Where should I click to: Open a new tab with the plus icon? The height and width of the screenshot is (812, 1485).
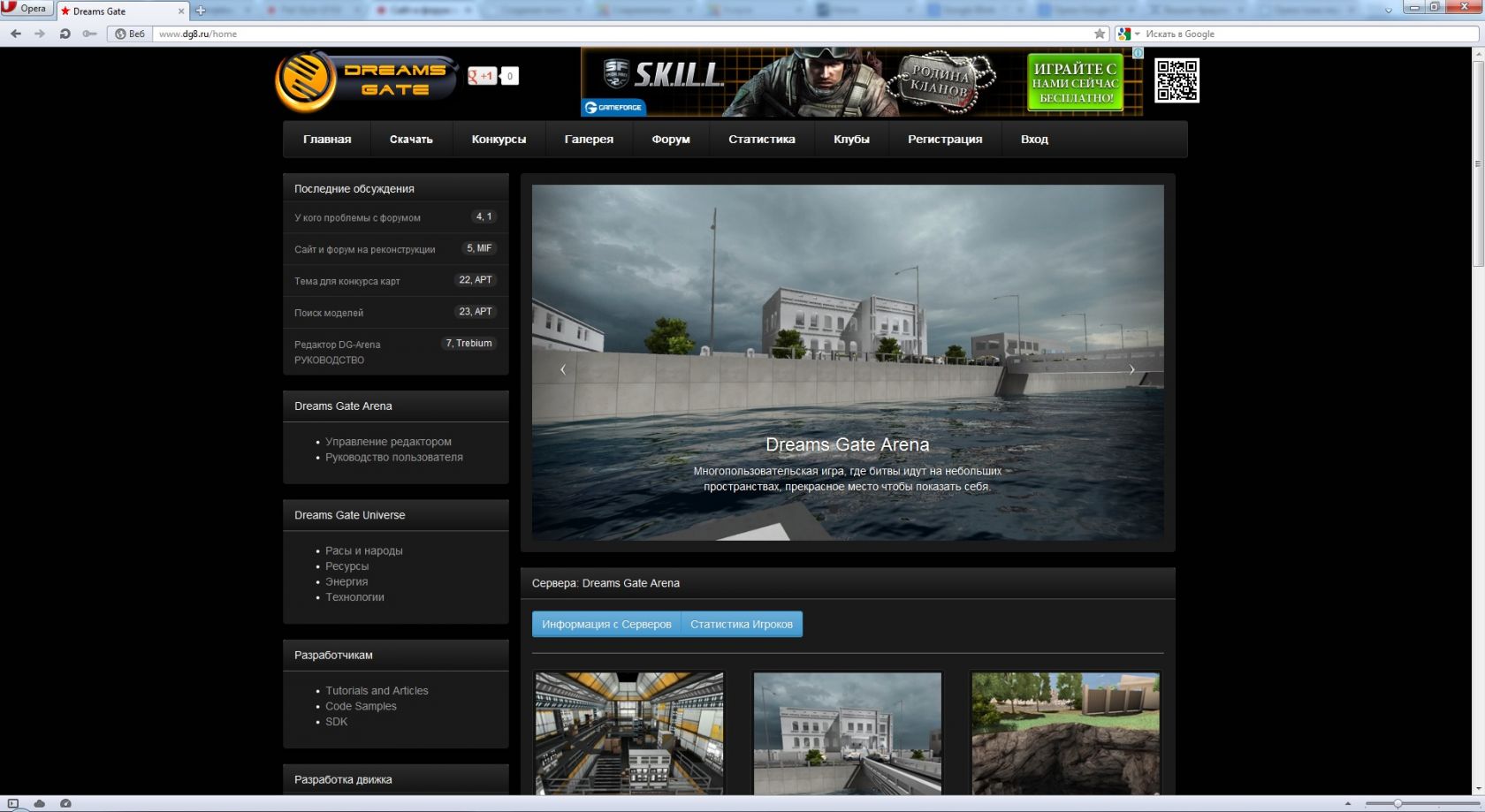(201, 11)
